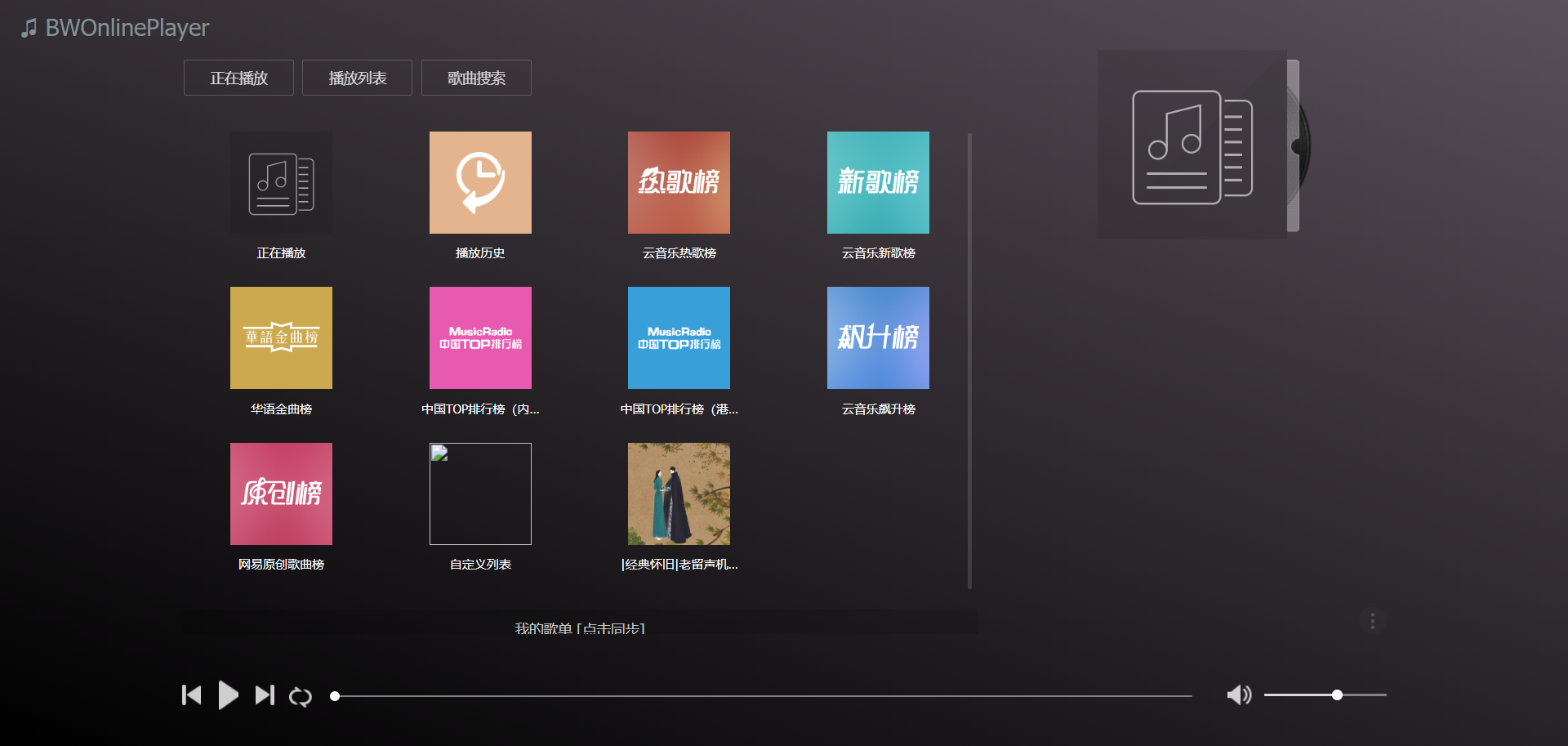Screen dimensions: 1568x746
Task: Skip to the next track
Action: [265, 695]
